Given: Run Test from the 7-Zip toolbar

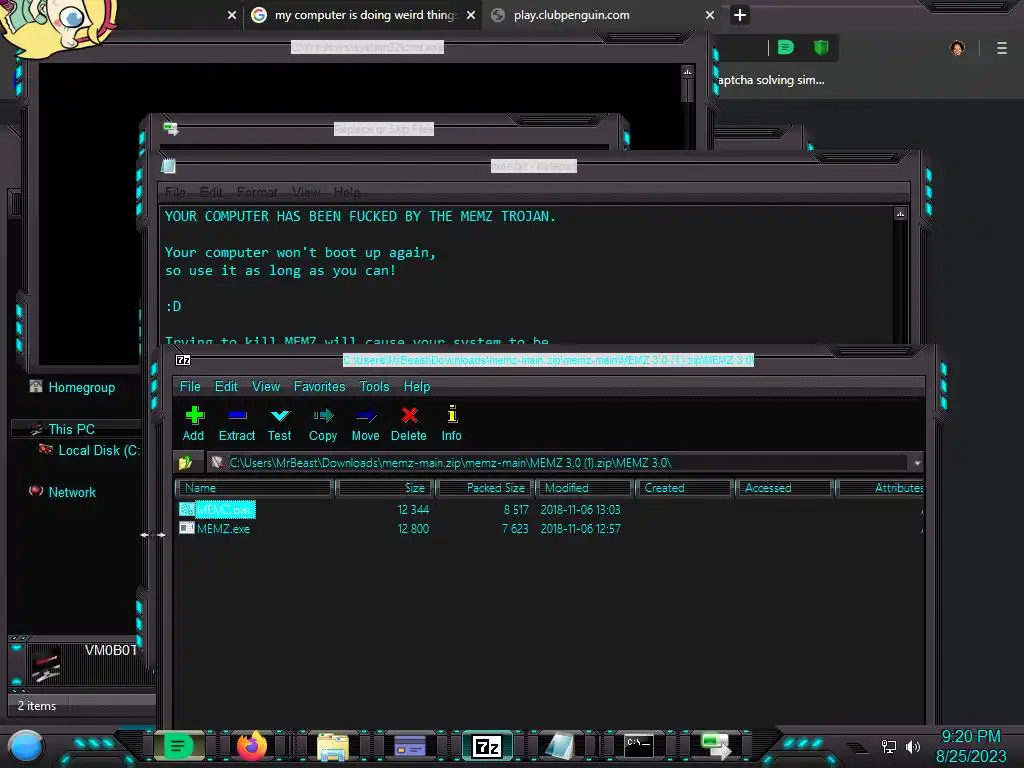Looking at the screenshot, I should [x=280, y=424].
